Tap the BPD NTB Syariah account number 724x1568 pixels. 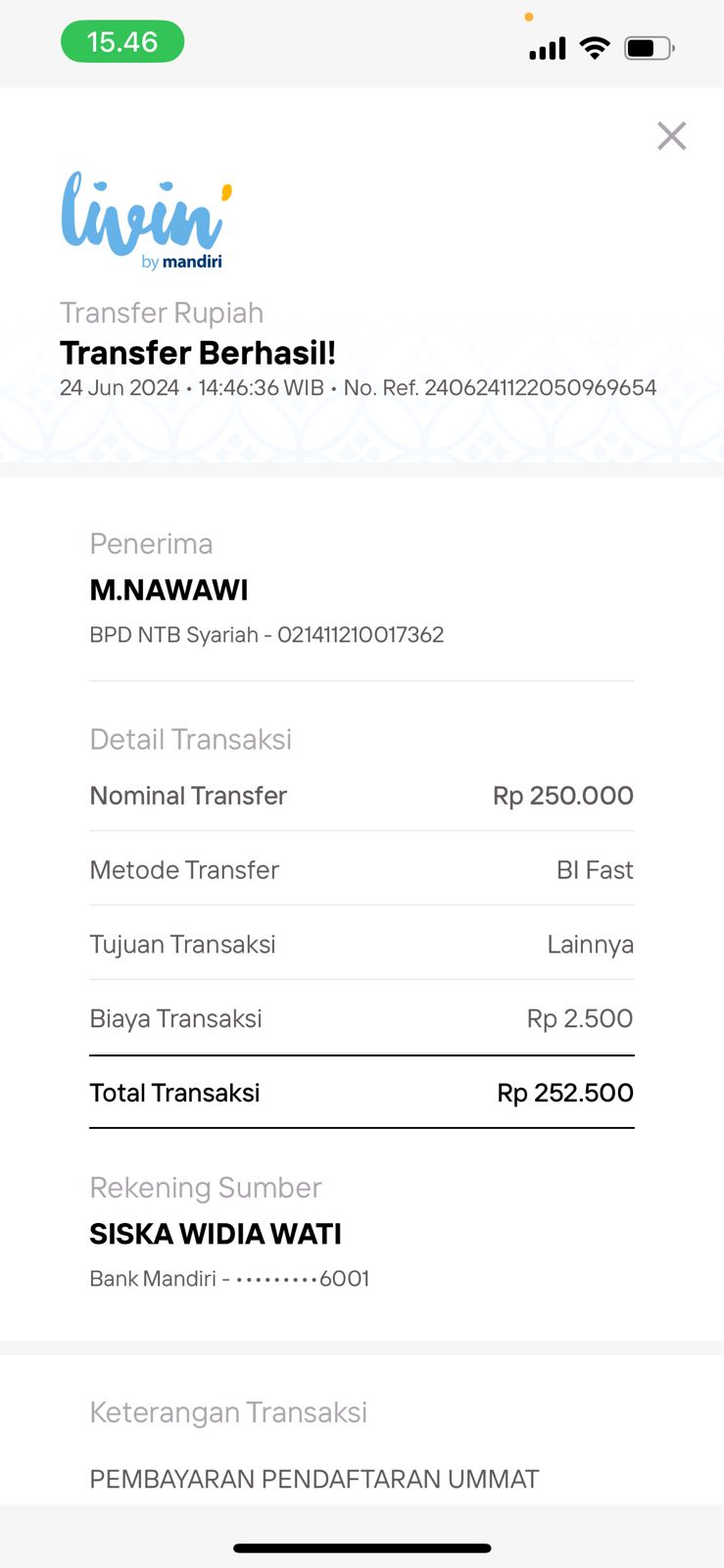pos(361,635)
